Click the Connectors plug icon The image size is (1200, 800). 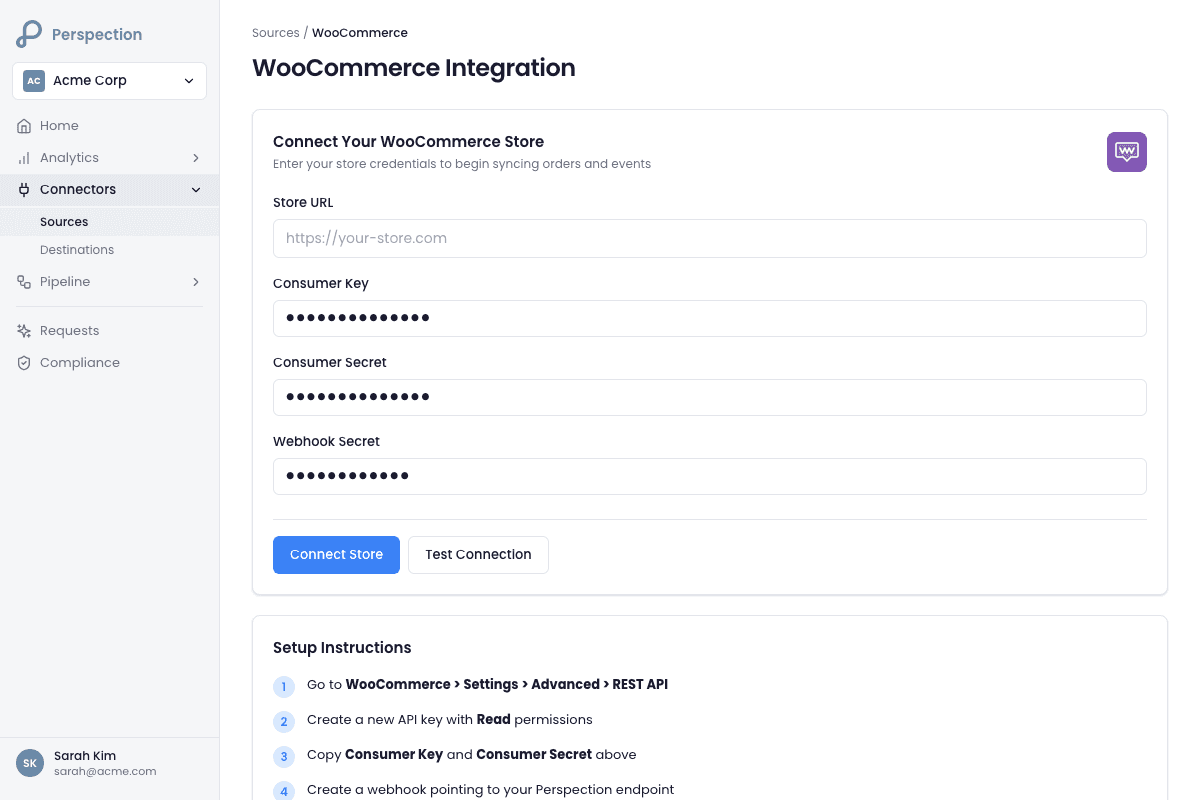tap(24, 190)
